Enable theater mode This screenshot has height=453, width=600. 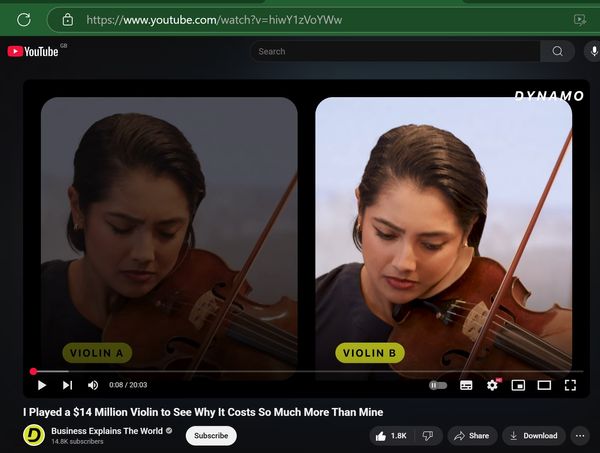click(x=544, y=385)
